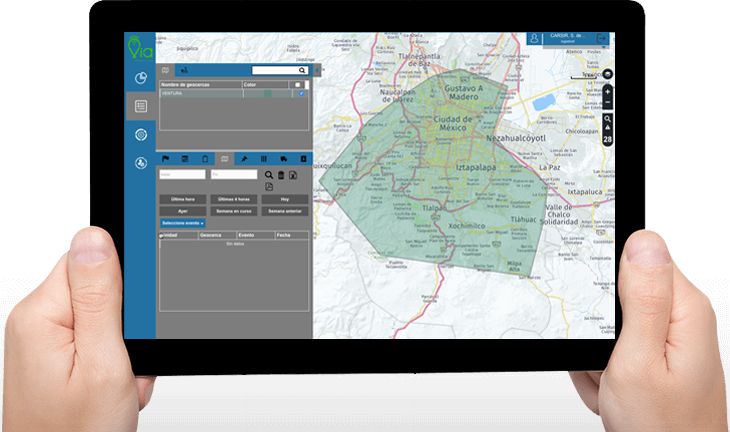Click the 'Última hora' button
This screenshot has width=730, height=432.
click(x=182, y=199)
